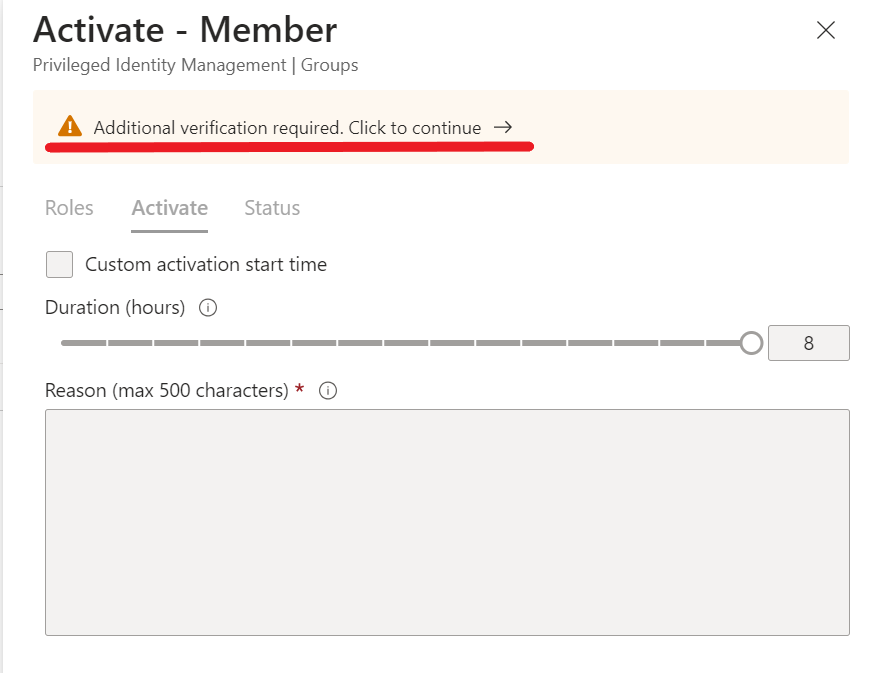Click 'Privileged Identity Management | Groups' subtitle
This screenshot has width=879, height=673.
195,66
